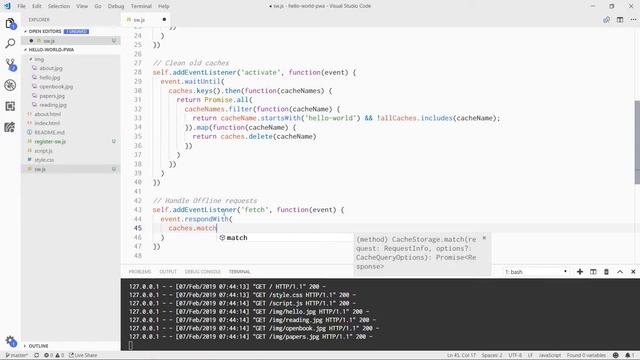This screenshot has width=640, height=360.
Task: Accept the match autocomplete suggestion
Action: tap(284, 238)
